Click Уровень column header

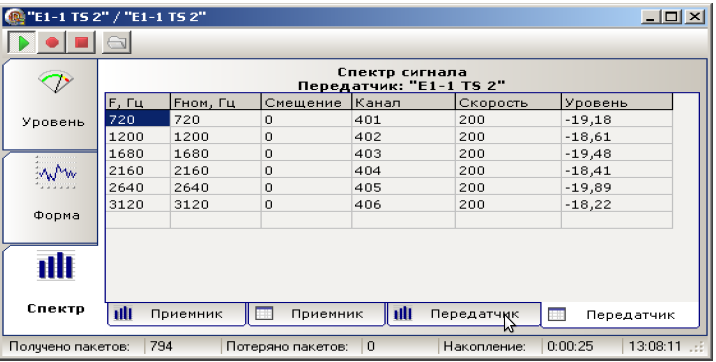(616, 102)
